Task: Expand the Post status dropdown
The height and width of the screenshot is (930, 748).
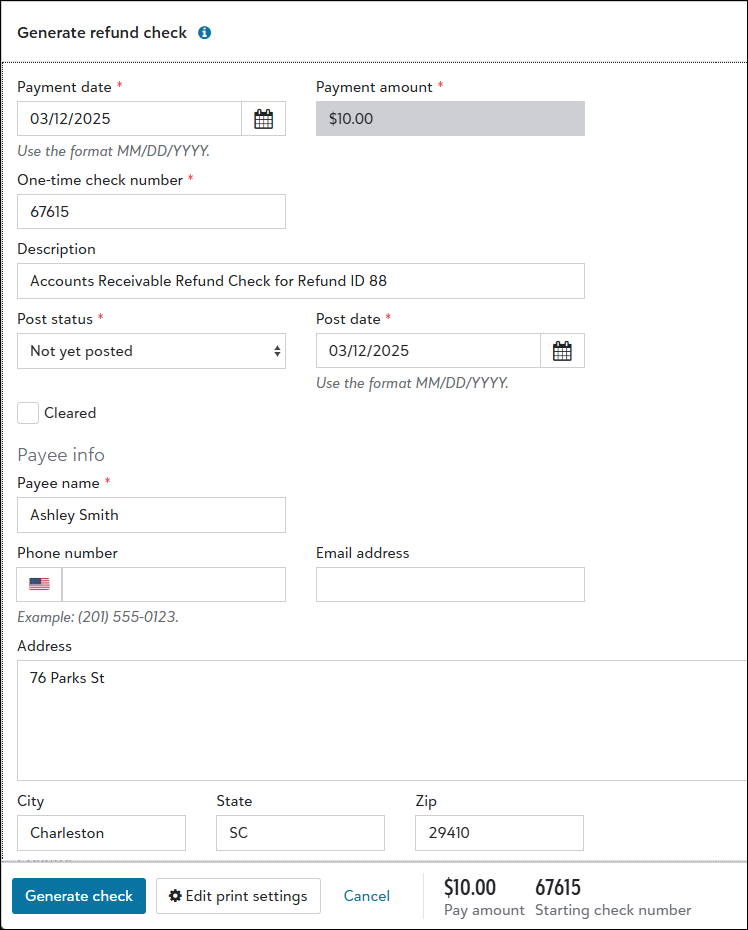Action: coord(151,351)
